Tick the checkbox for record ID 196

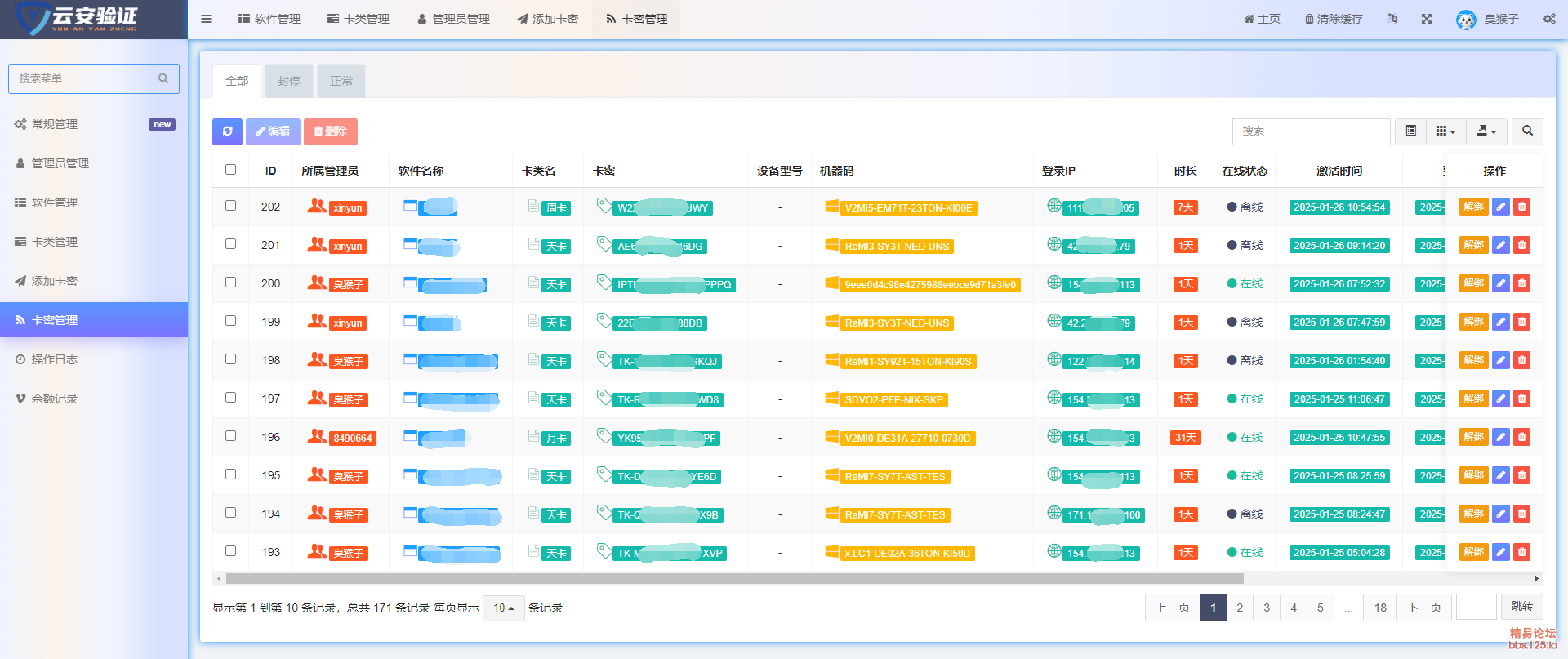click(230, 436)
